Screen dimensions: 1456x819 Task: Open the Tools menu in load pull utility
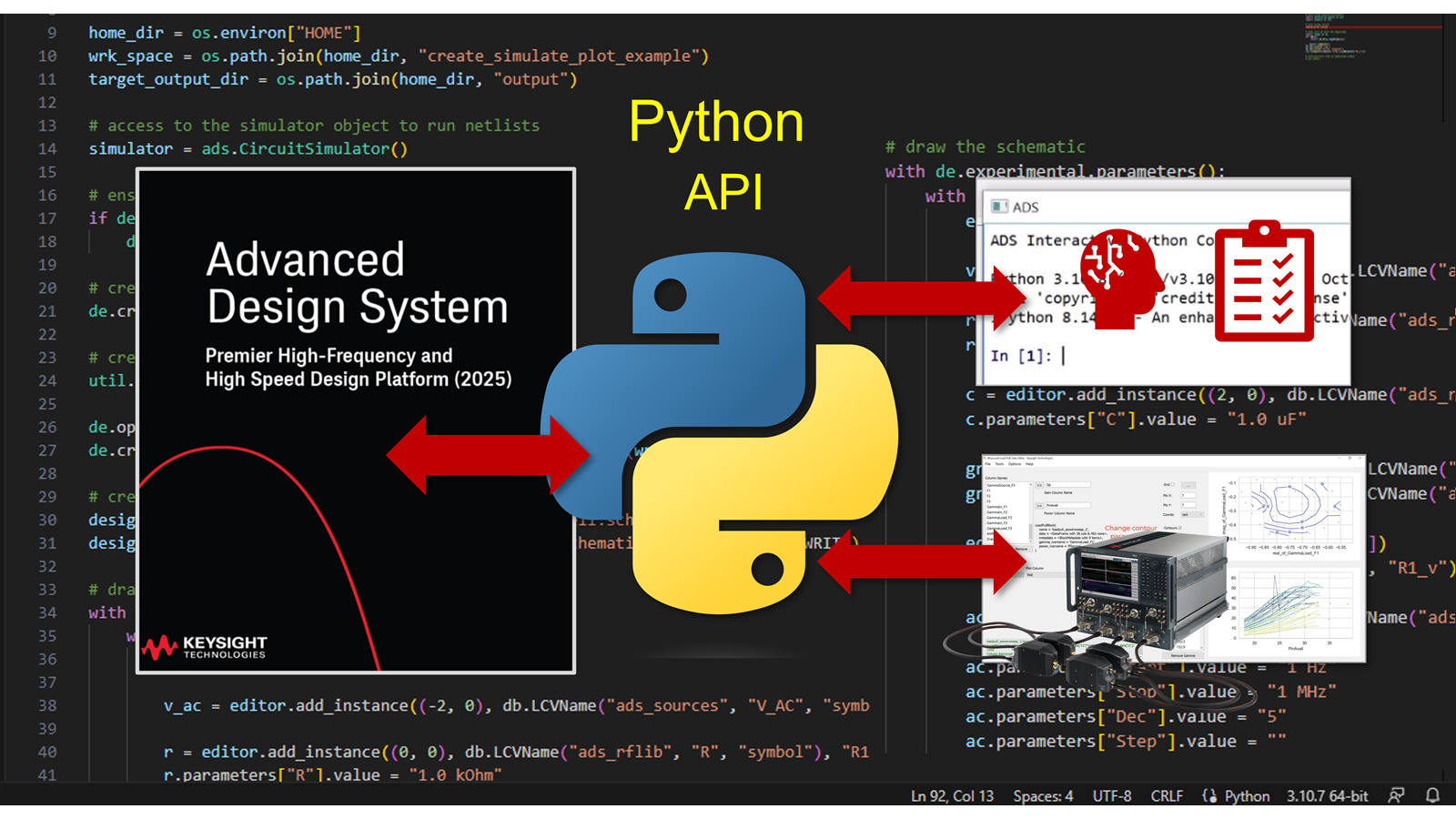pos(998,464)
